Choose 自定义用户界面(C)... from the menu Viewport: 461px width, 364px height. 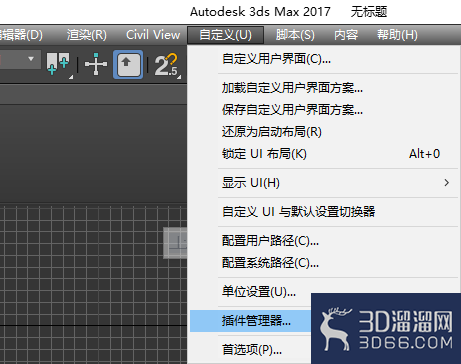(323, 59)
